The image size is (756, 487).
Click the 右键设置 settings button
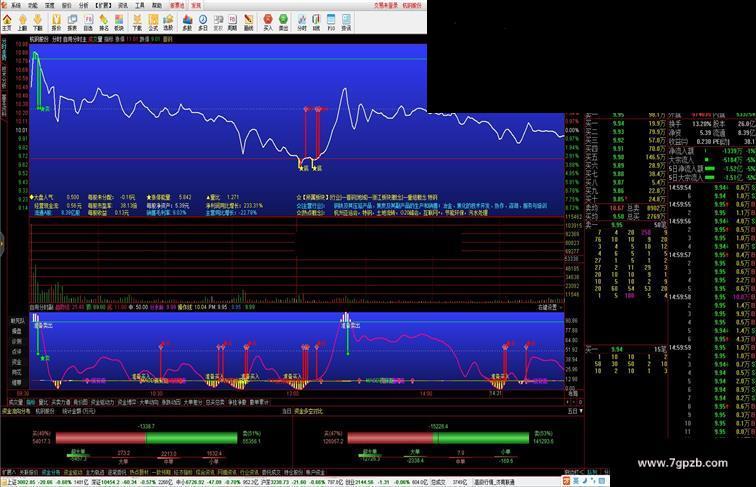(547, 307)
